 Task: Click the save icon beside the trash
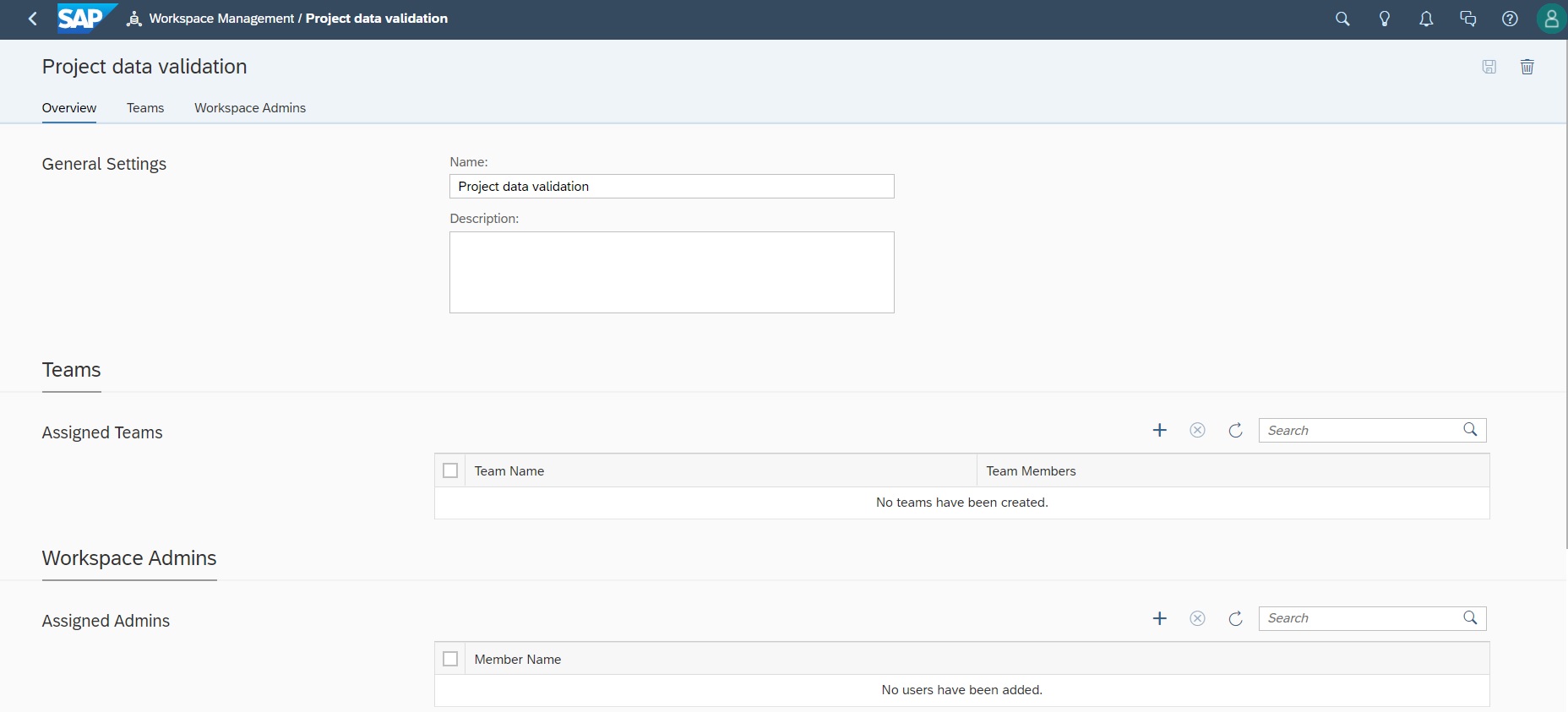click(1489, 67)
